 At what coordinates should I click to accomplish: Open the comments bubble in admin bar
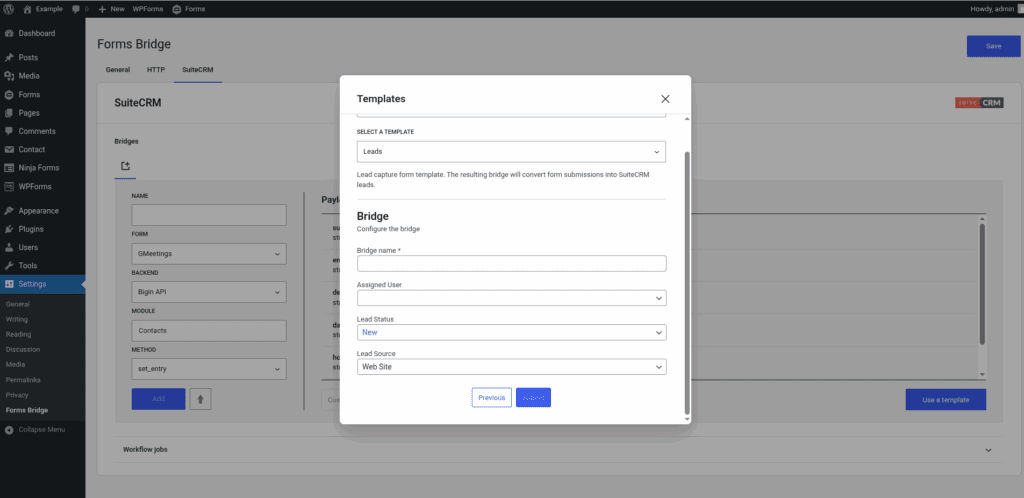tap(80, 9)
